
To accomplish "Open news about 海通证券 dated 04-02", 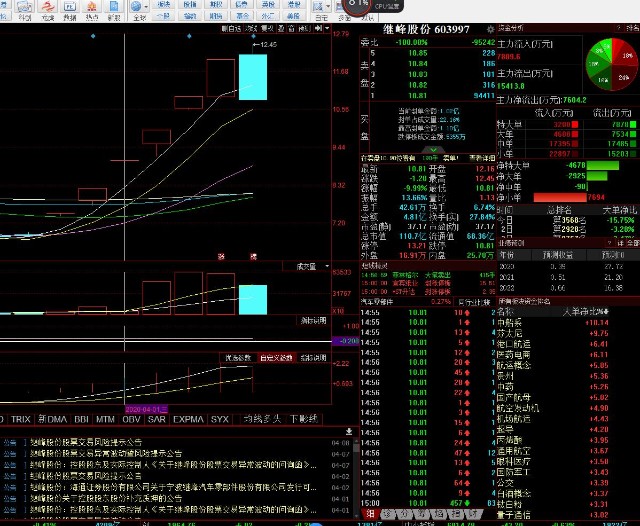I will 176,487.
